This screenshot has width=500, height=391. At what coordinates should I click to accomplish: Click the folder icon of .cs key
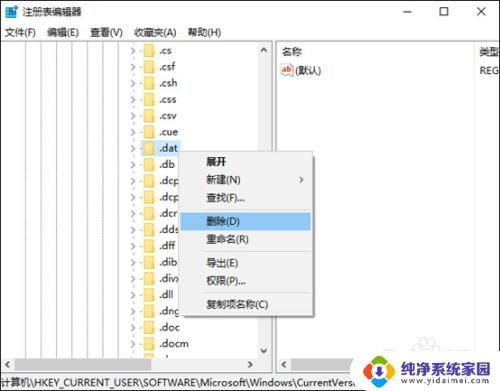pos(149,51)
